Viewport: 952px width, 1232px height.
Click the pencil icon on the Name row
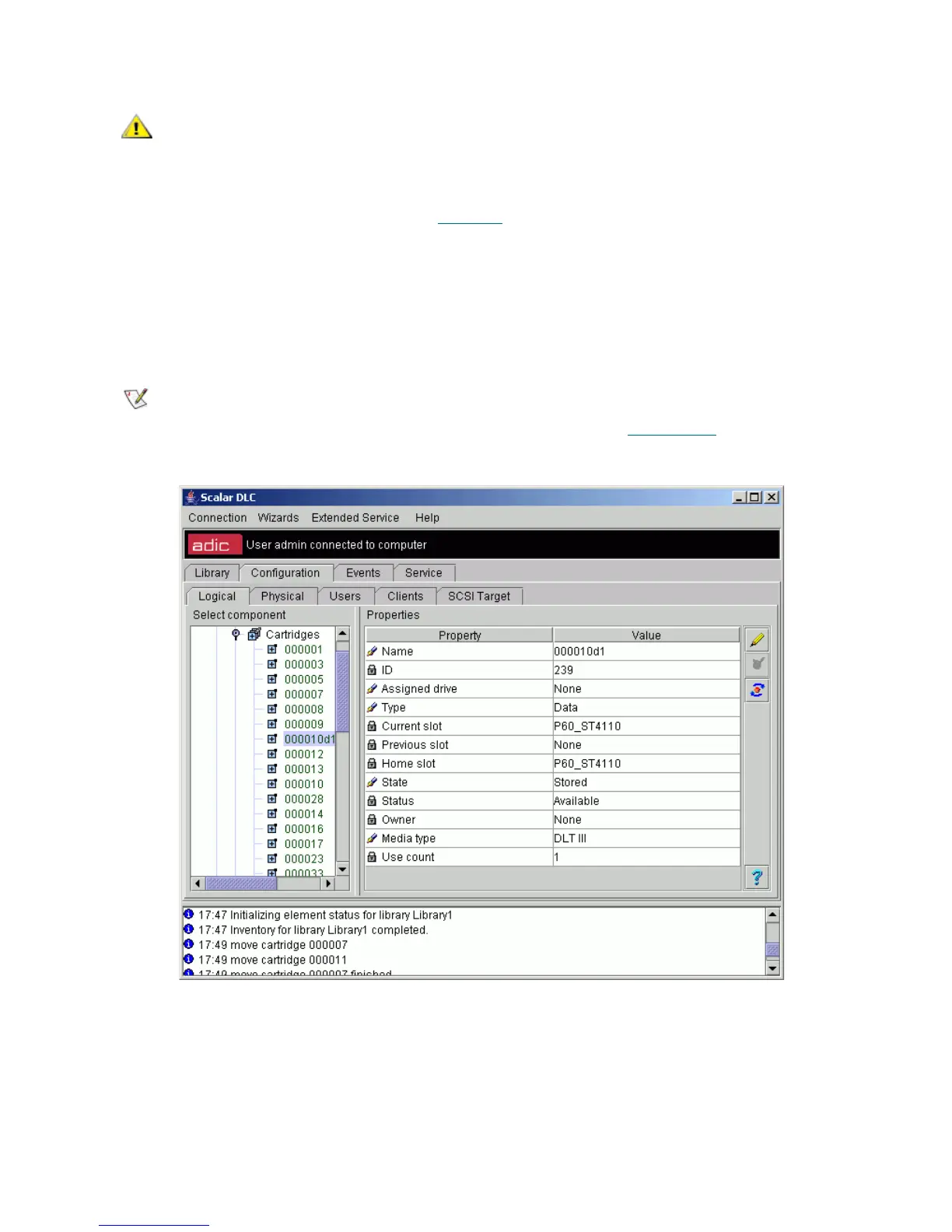click(372, 652)
